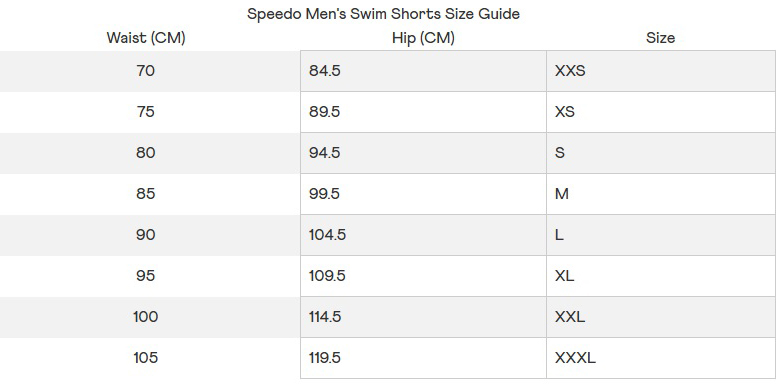Select the hip value 84.5 cell
776x390 pixels.
pos(423,71)
